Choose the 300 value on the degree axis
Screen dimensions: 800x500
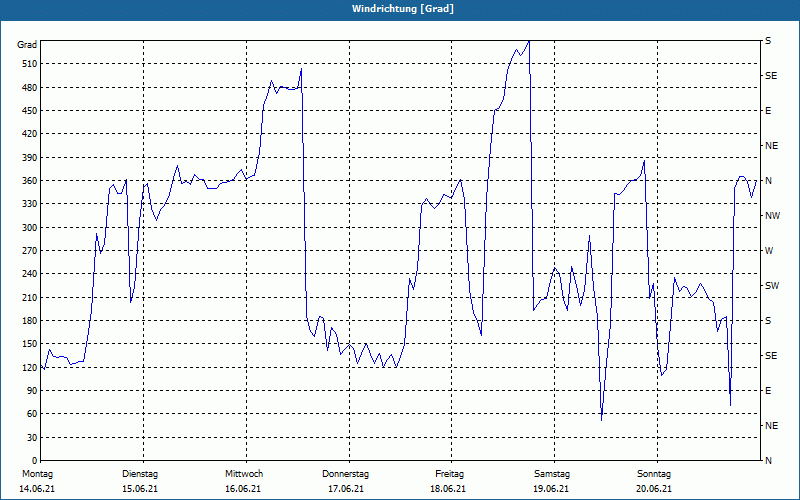pos(31,228)
